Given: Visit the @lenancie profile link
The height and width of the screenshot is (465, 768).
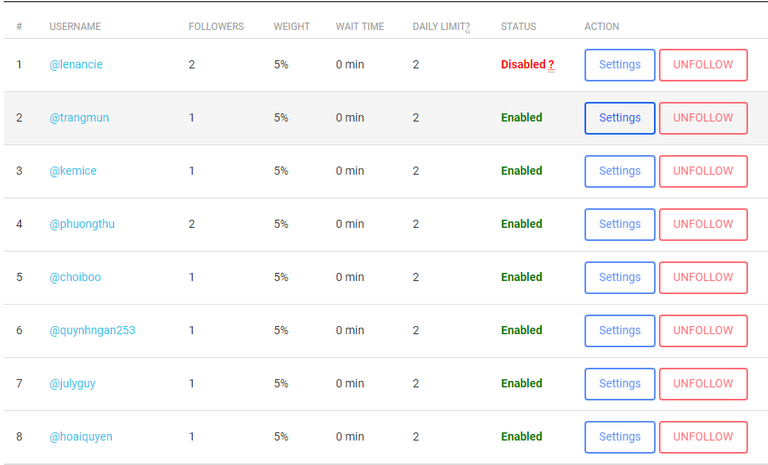Looking at the screenshot, I should (76, 65).
